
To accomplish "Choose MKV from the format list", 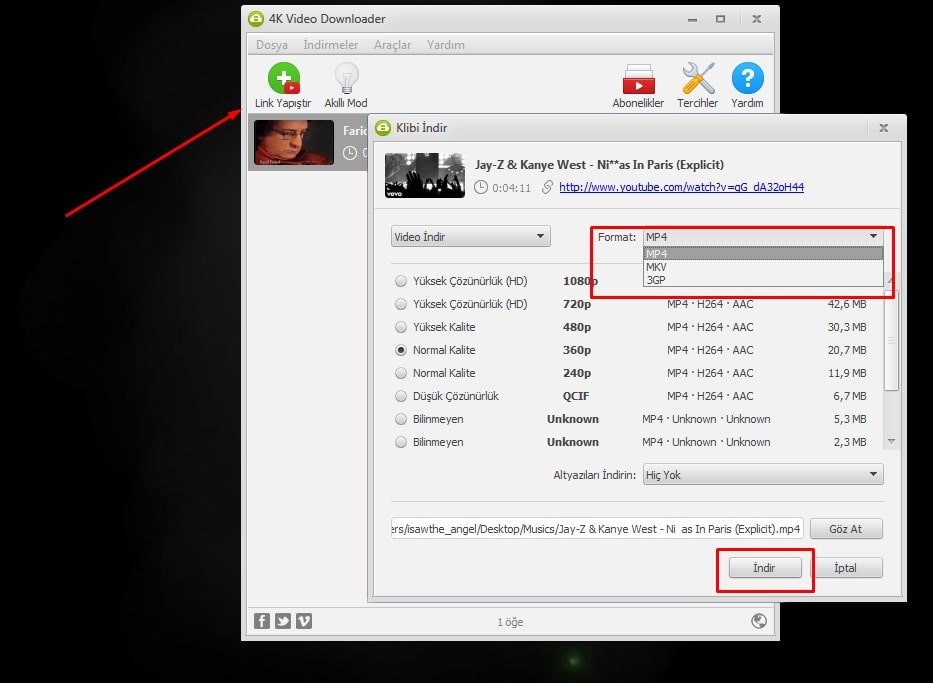I will [x=763, y=267].
